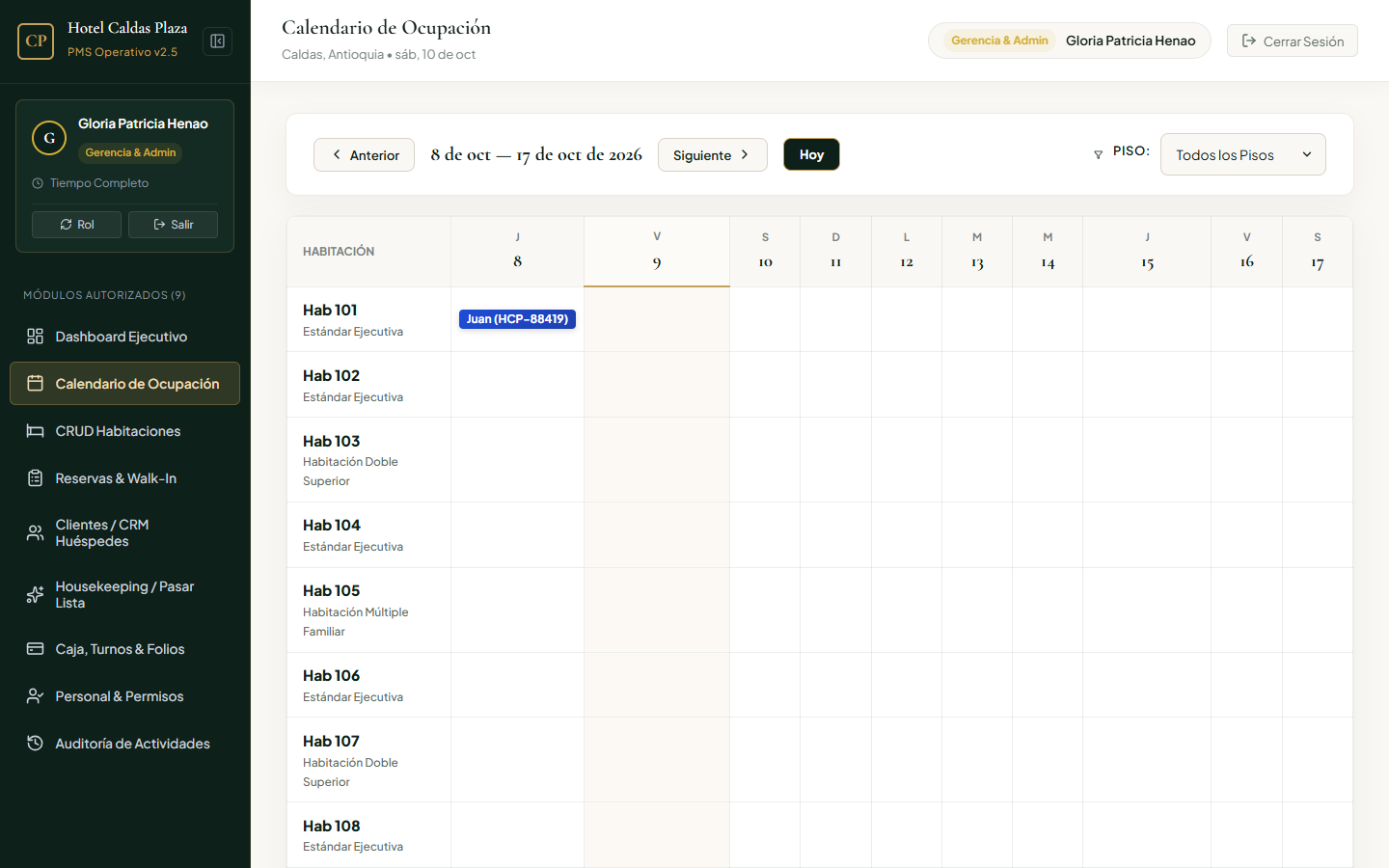Click the CRUD Habitaciones bed icon
The height and width of the screenshot is (868, 1389).
pyautogui.click(x=36, y=431)
